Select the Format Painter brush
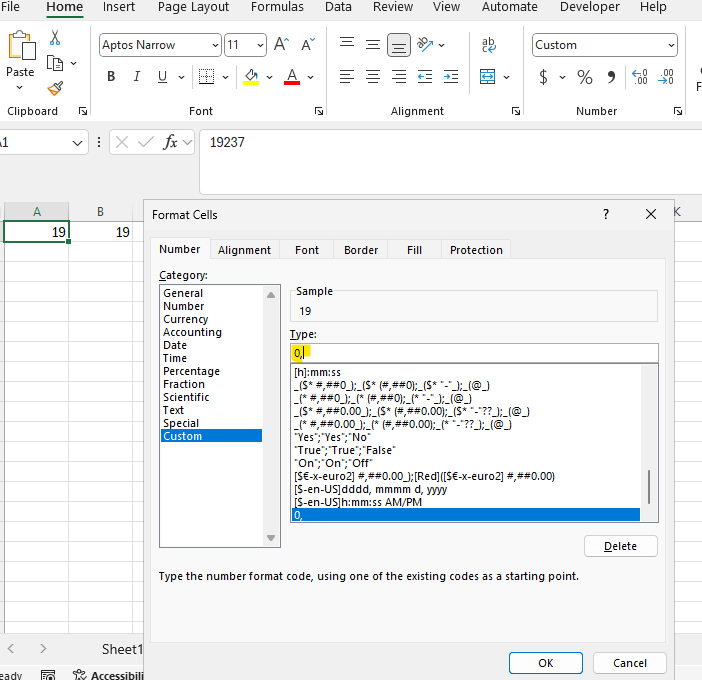Viewport: 702px width, 680px height. (55, 88)
